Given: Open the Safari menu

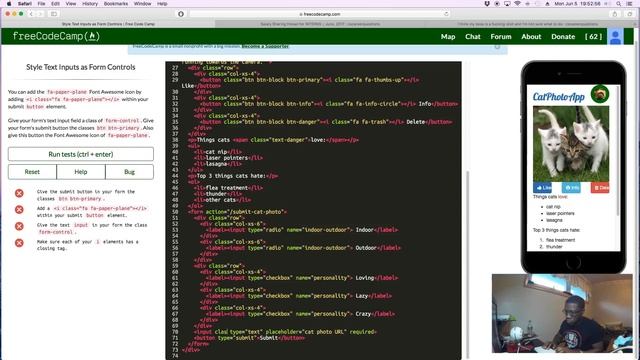Looking at the screenshot, I should [25, 3].
